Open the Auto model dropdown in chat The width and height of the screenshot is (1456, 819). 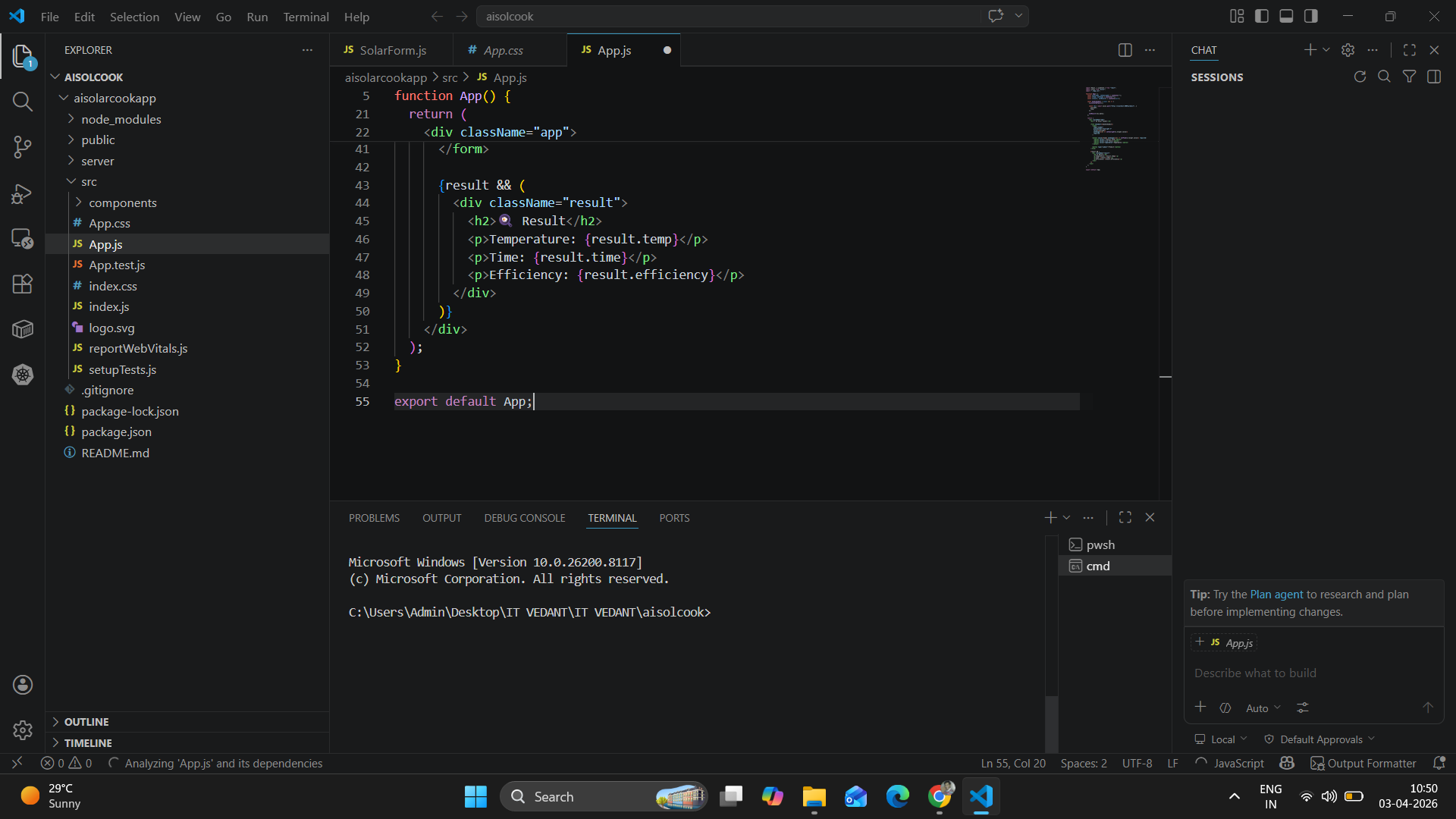[x=1263, y=708]
